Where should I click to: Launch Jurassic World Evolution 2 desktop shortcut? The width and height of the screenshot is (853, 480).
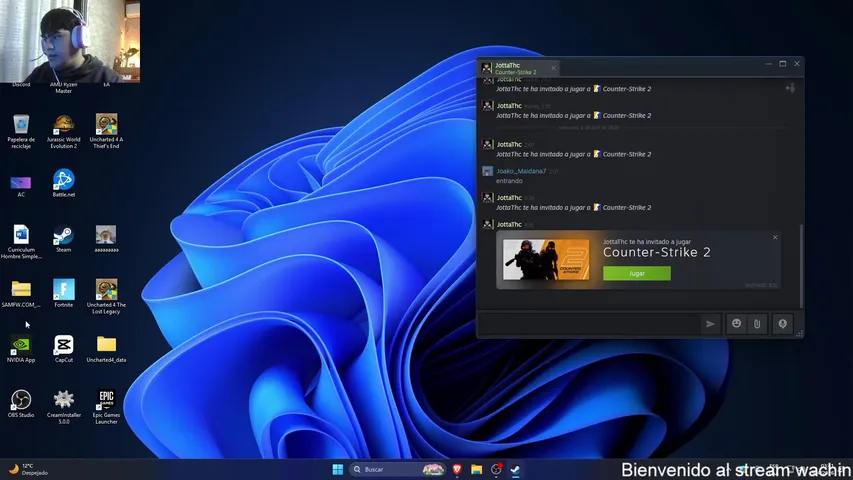point(64,131)
